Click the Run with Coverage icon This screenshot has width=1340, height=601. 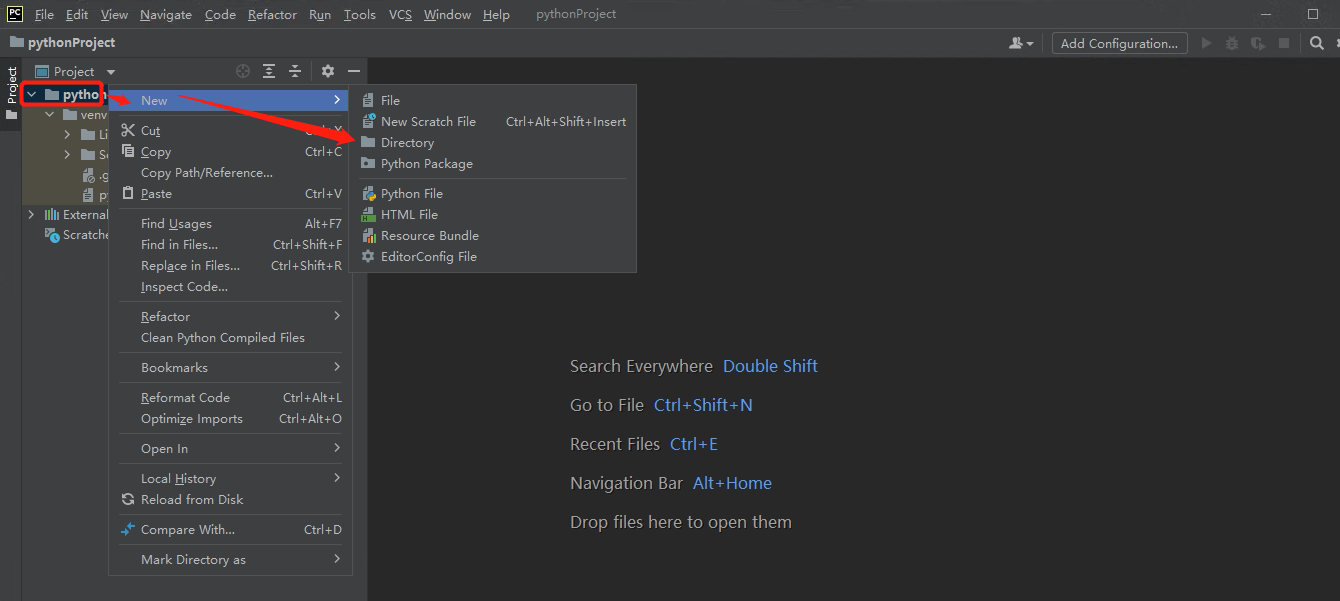[x=1258, y=43]
